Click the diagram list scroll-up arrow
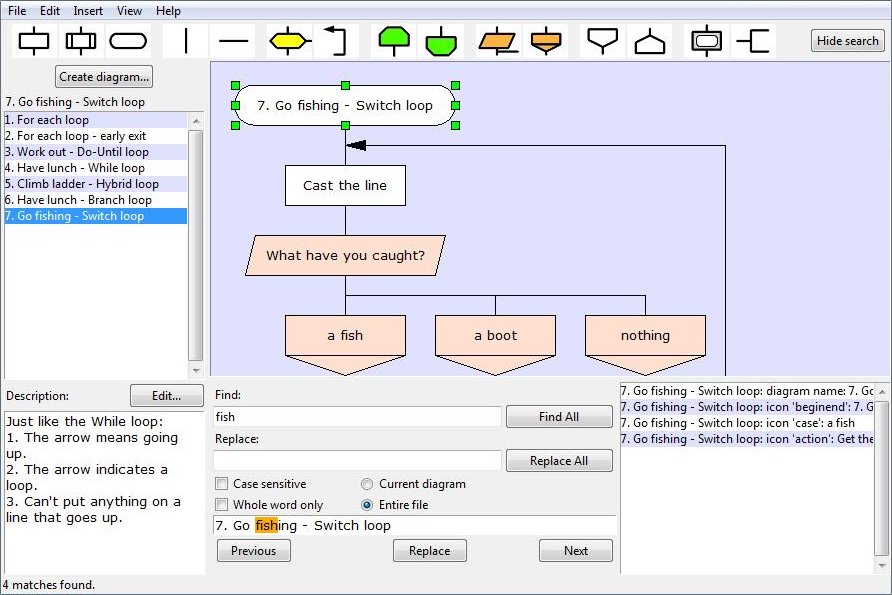 (196, 121)
